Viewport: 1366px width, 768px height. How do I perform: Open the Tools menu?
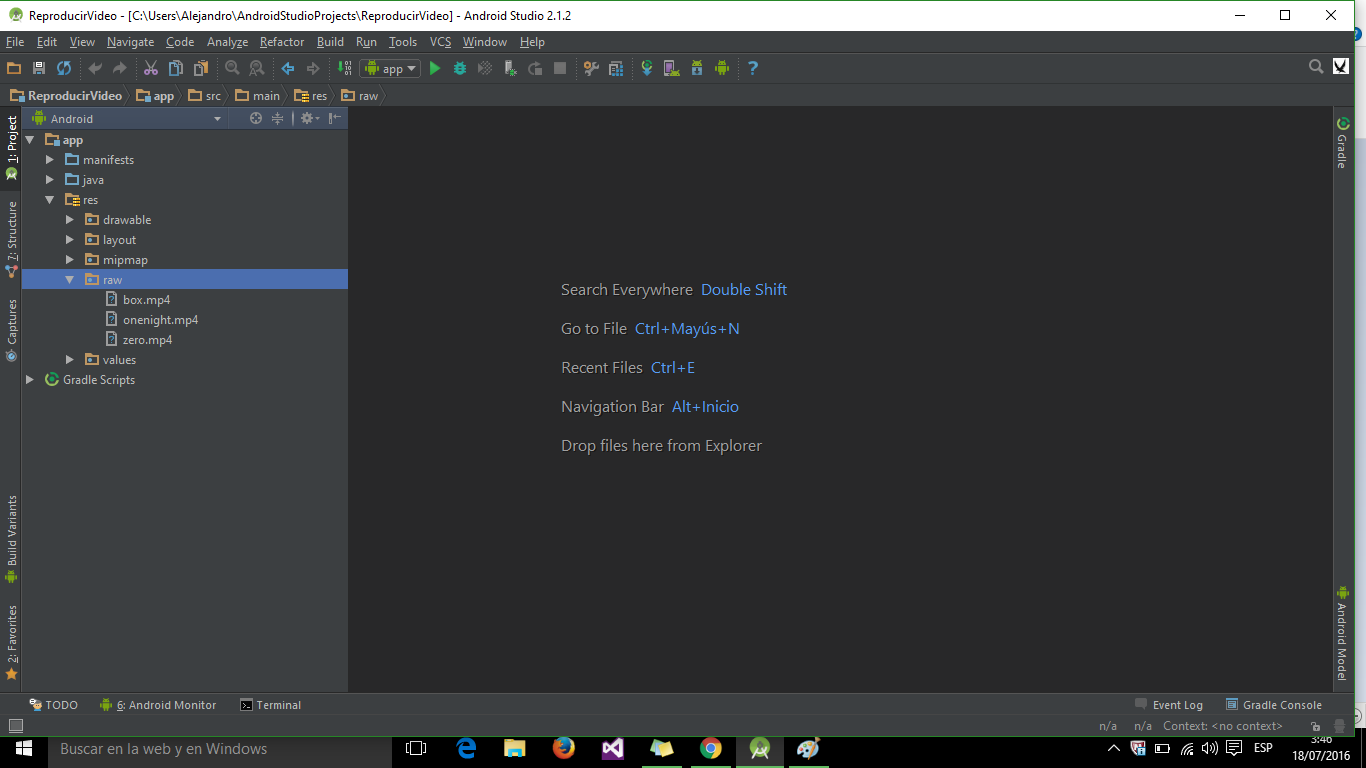coord(403,42)
